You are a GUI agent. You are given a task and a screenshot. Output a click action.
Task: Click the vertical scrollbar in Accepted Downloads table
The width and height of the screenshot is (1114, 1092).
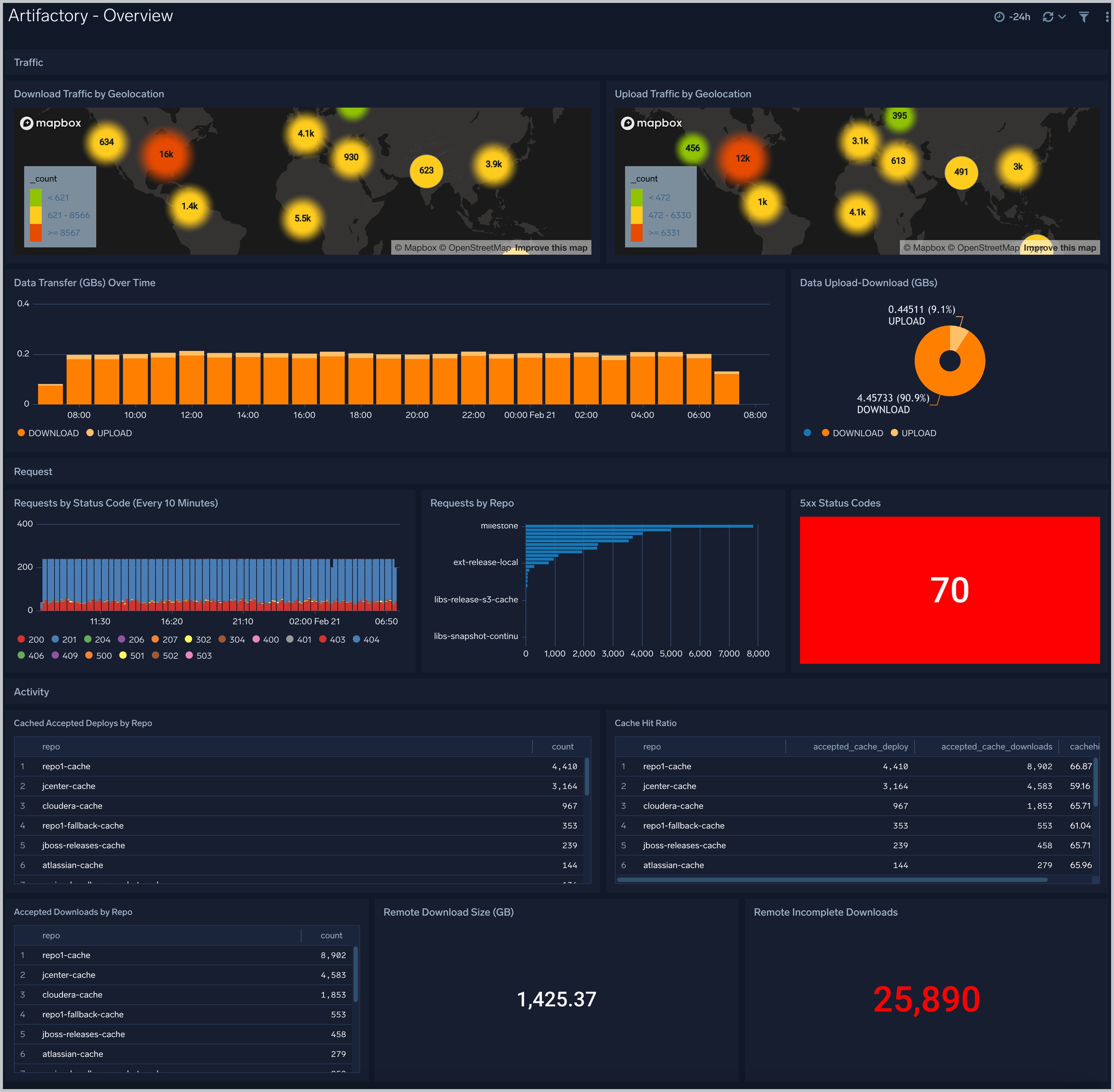(x=356, y=974)
